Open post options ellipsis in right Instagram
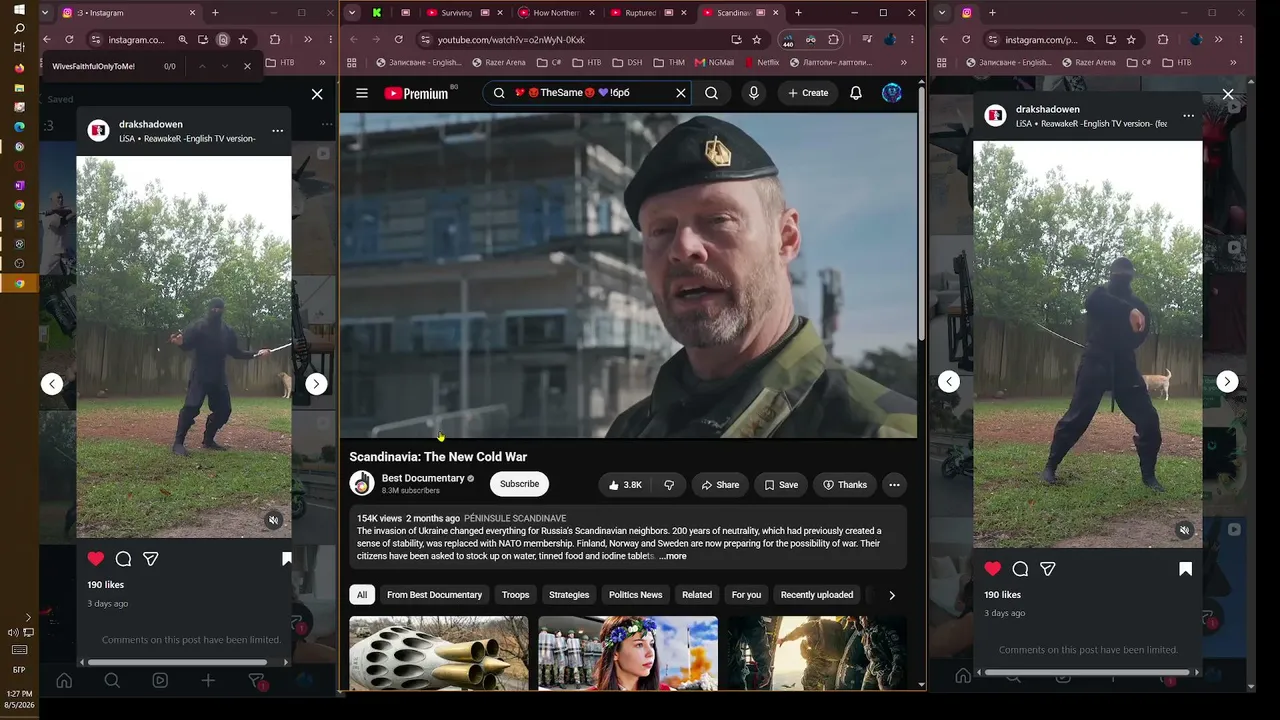Screen dimensions: 1280x720 [x=1188, y=116]
